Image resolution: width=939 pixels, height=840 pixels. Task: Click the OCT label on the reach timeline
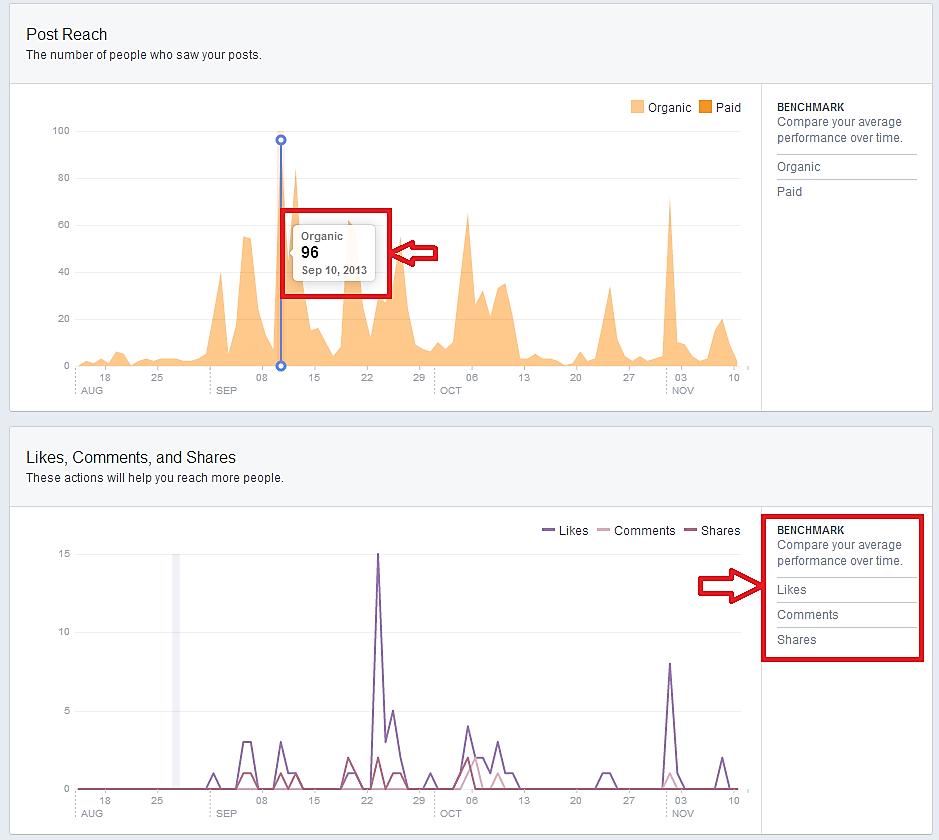pos(450,390)
